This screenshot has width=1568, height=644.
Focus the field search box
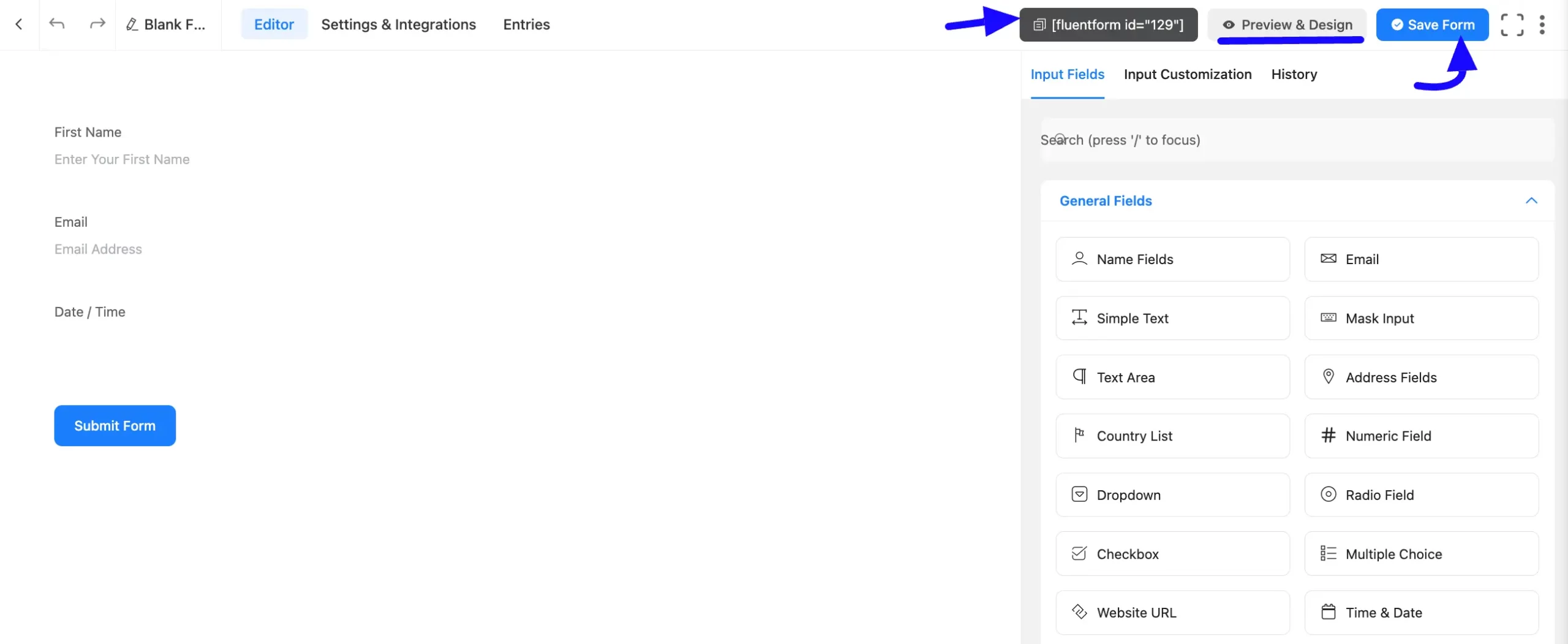[x=1297, y=140]
